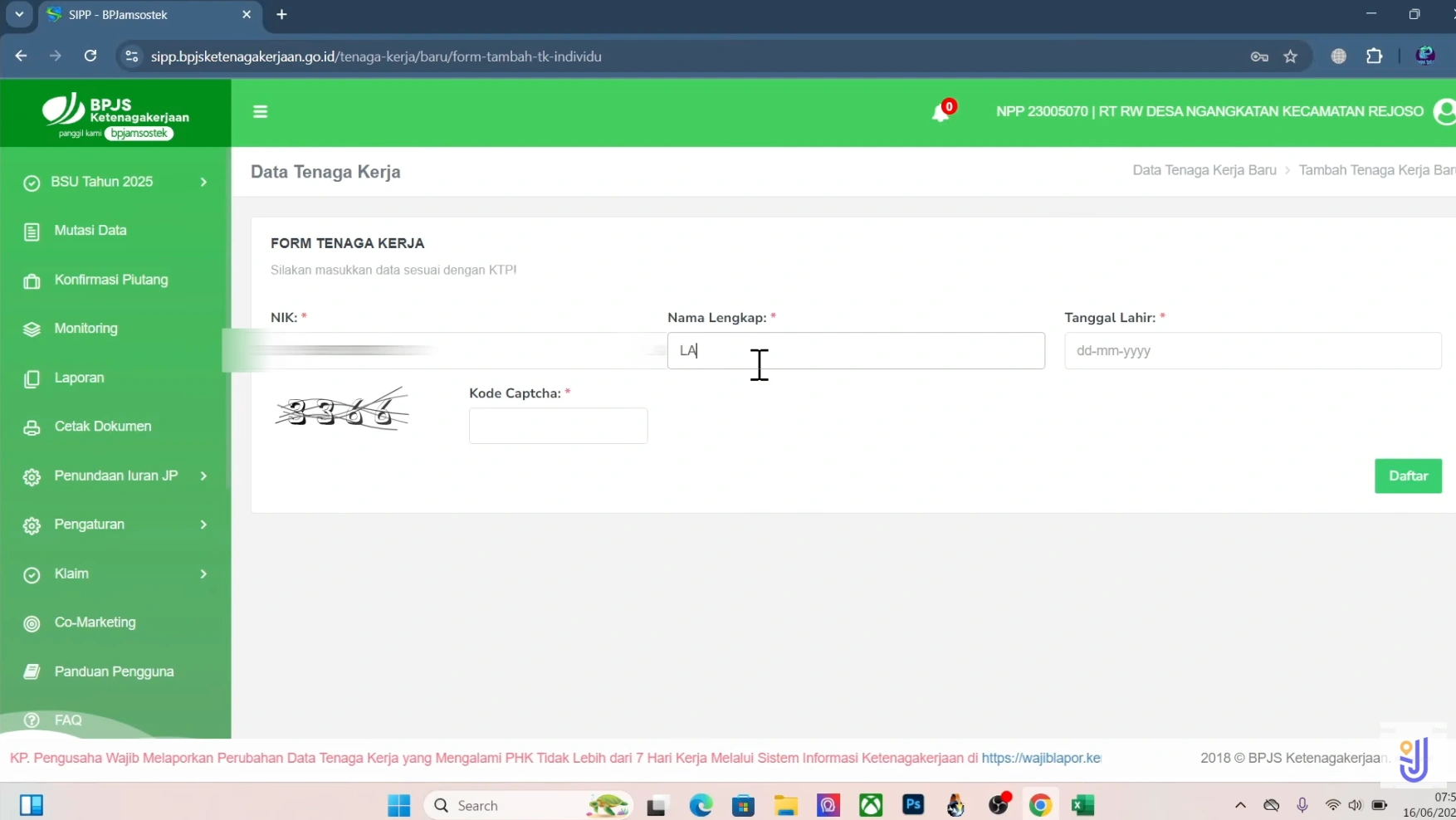Click the user profile icon
Image resolution: width=1456 pixels, height=820 pixels.
[1445, 112]
